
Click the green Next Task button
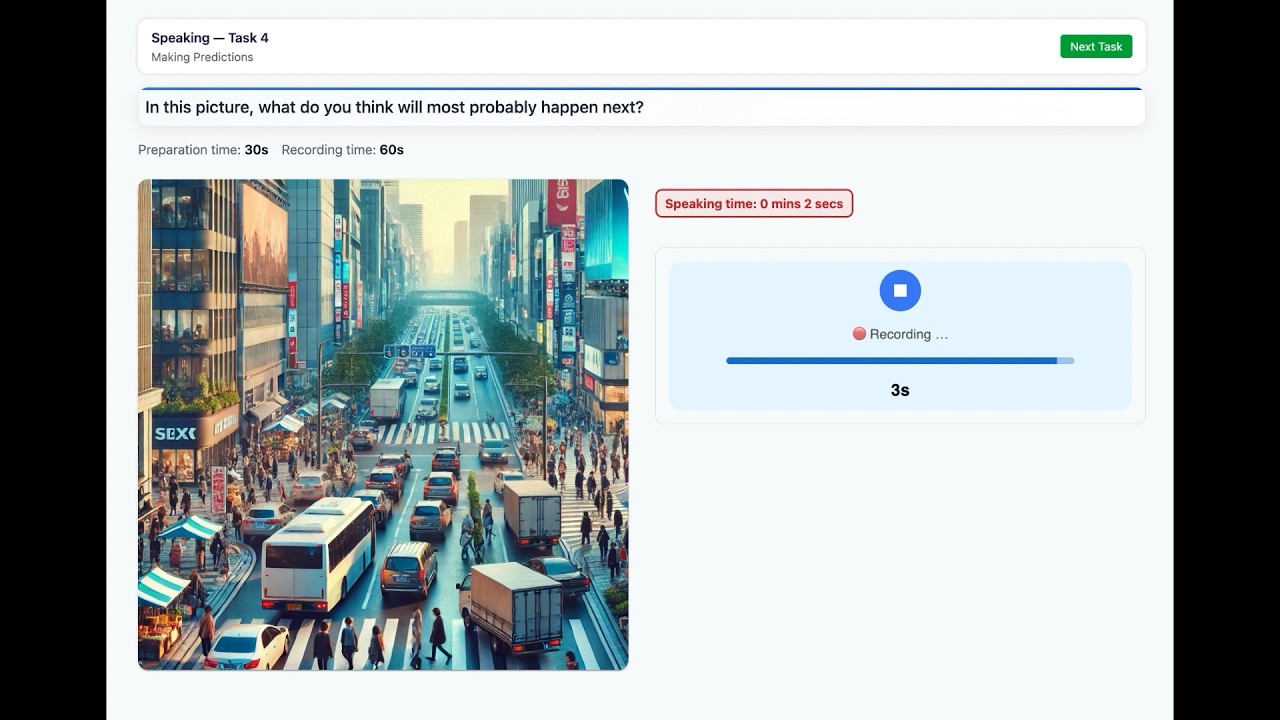[1096, 46]
